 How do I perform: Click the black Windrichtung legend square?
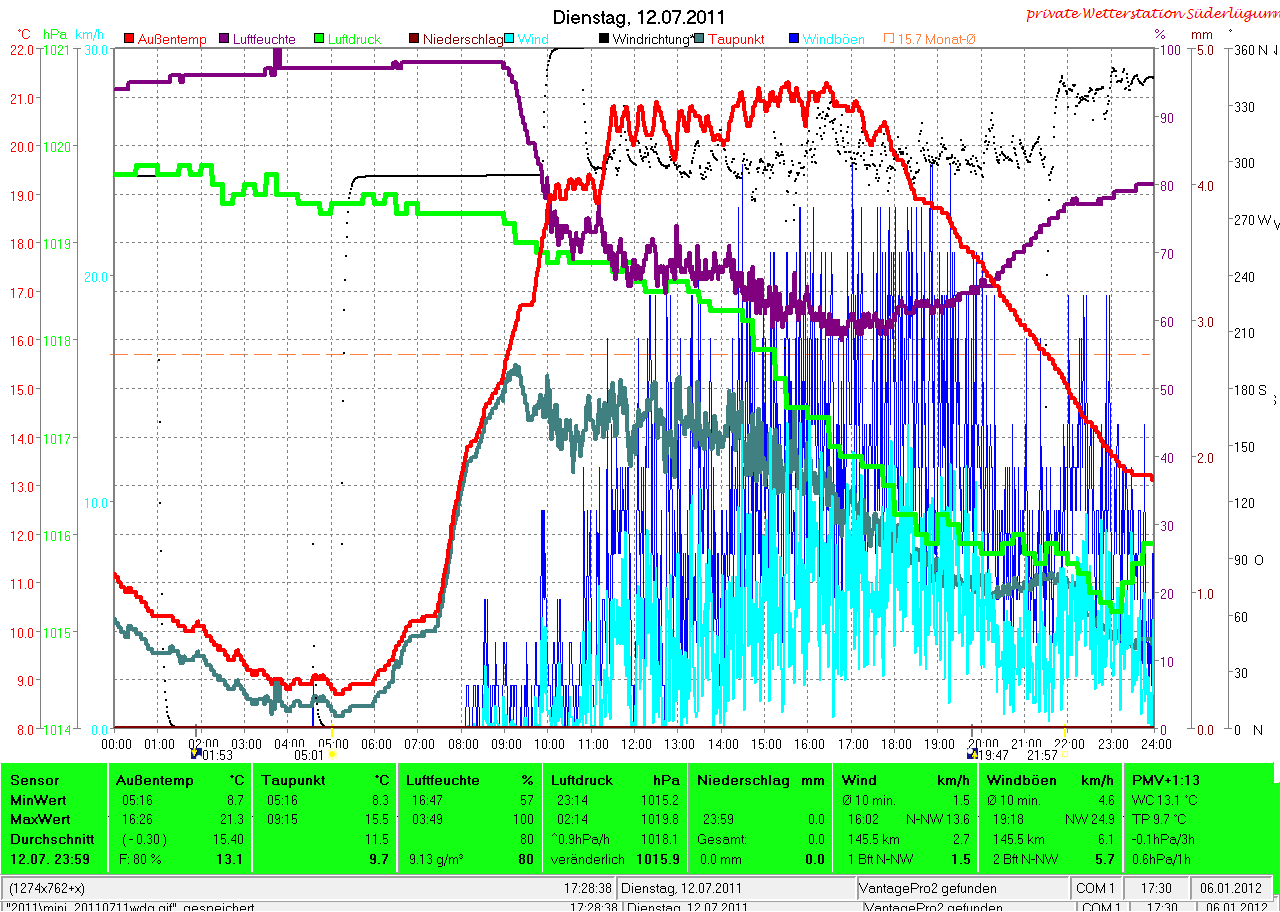(x=605, y=39)
